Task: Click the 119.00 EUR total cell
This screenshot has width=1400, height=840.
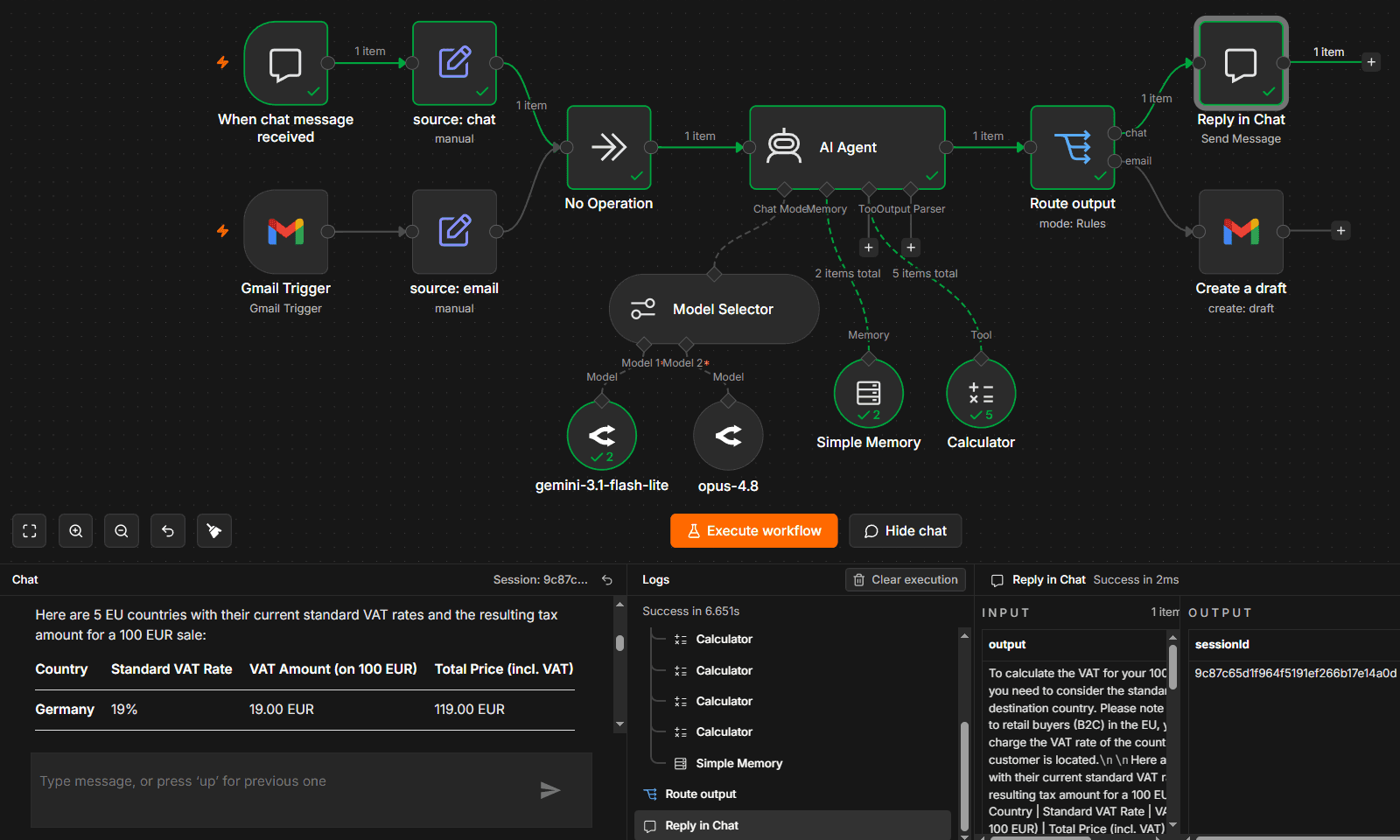Action: pyautogui.click(x=470, y=710)
